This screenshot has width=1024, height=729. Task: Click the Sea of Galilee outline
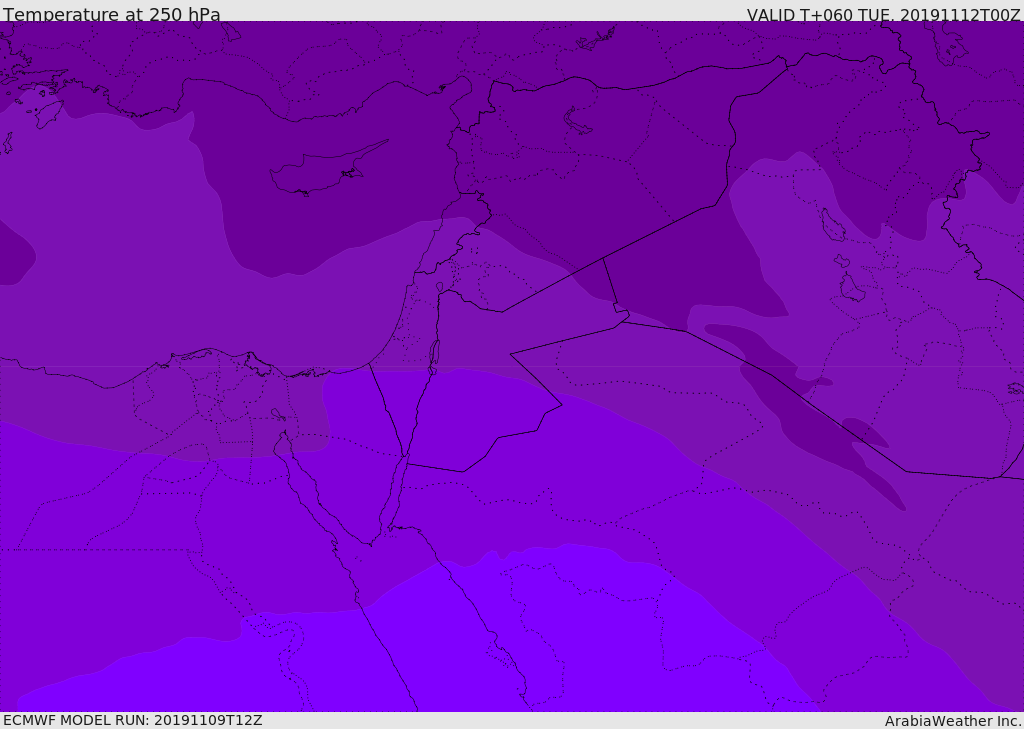tap(439, 288)
